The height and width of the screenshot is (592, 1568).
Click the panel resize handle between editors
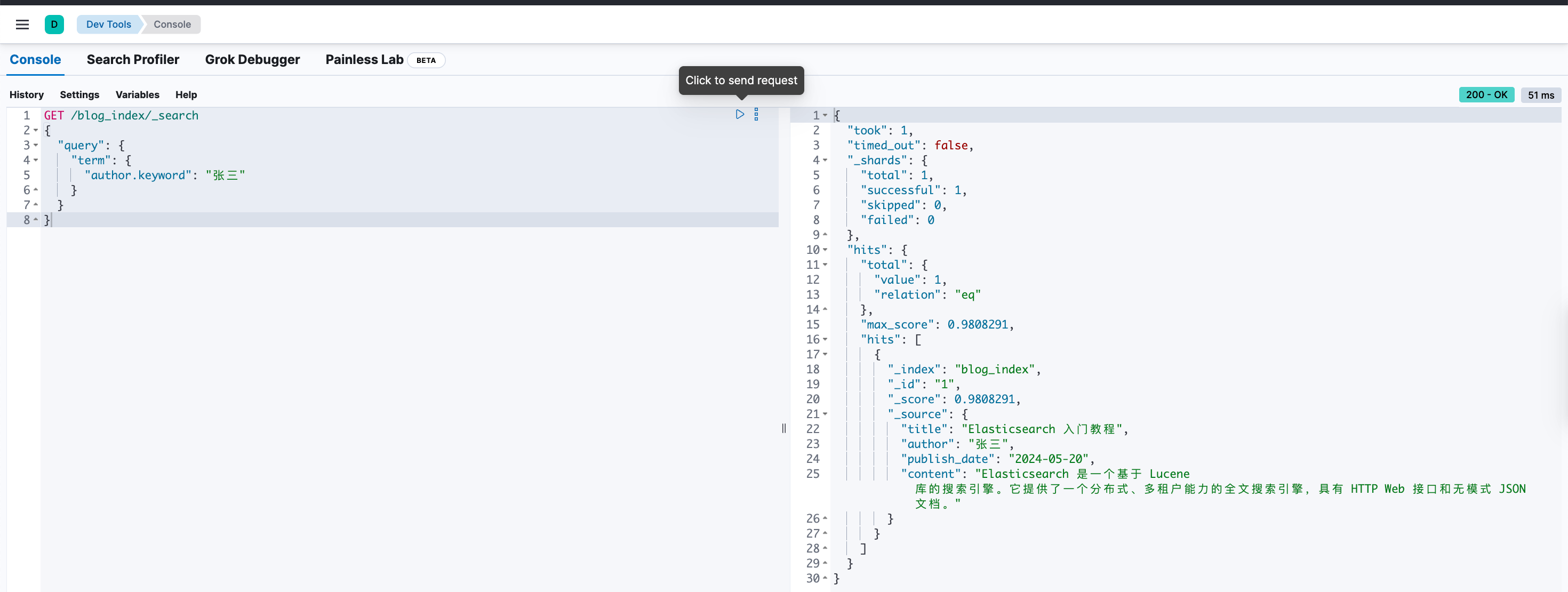(784, 428)
